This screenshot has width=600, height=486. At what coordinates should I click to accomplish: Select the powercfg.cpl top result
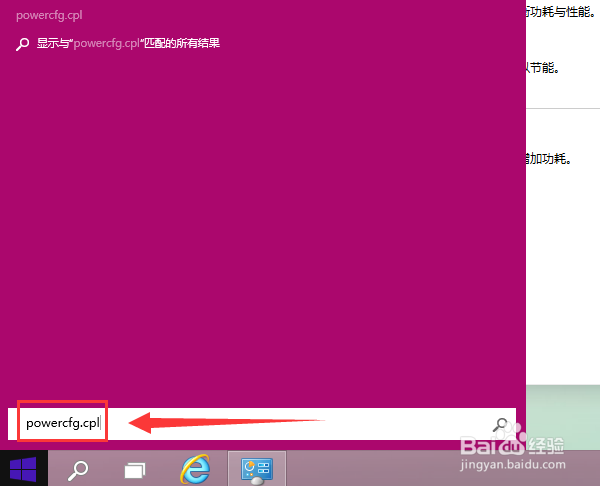[49, 15]
